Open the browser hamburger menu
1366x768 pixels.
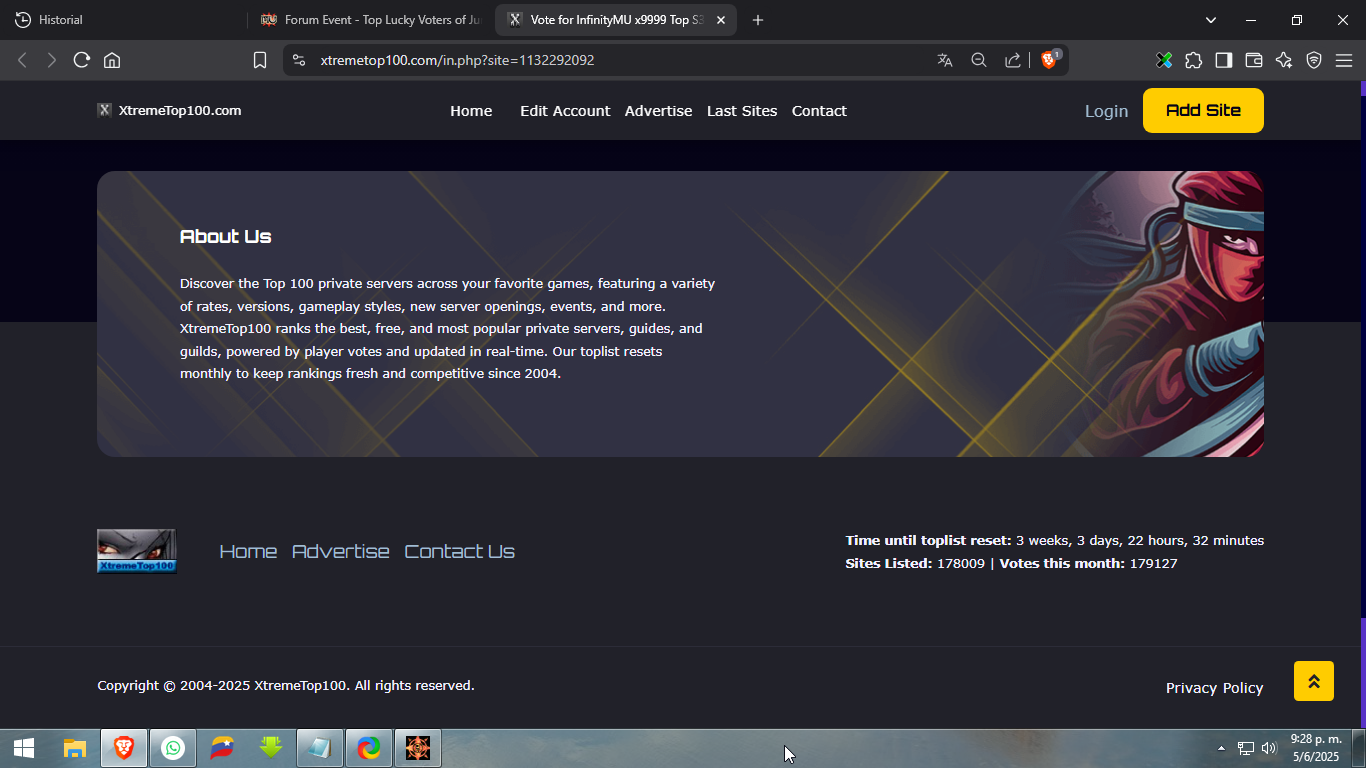coord(1344,60)
